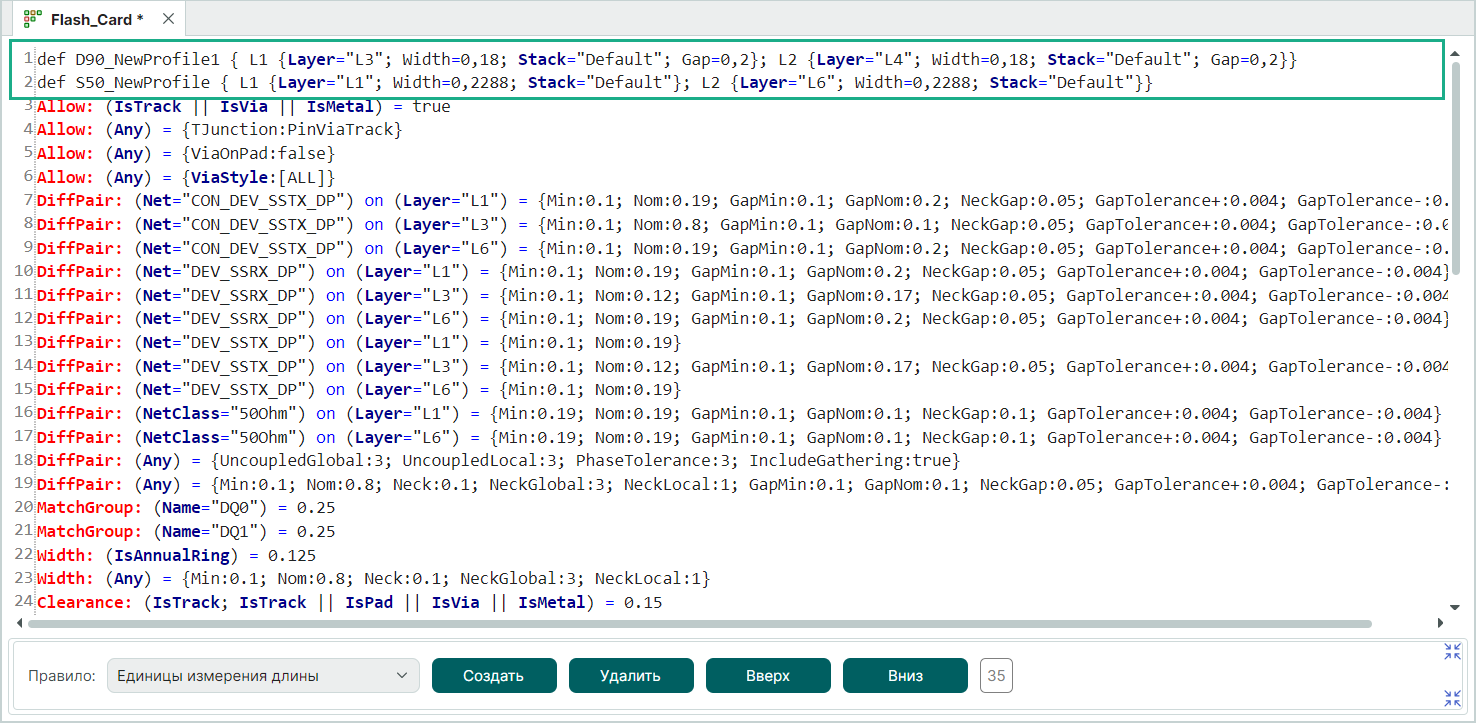Switch to the Flash_Card tab
This screenshot has height=723, width=1476.
click(x=97, y=19)
